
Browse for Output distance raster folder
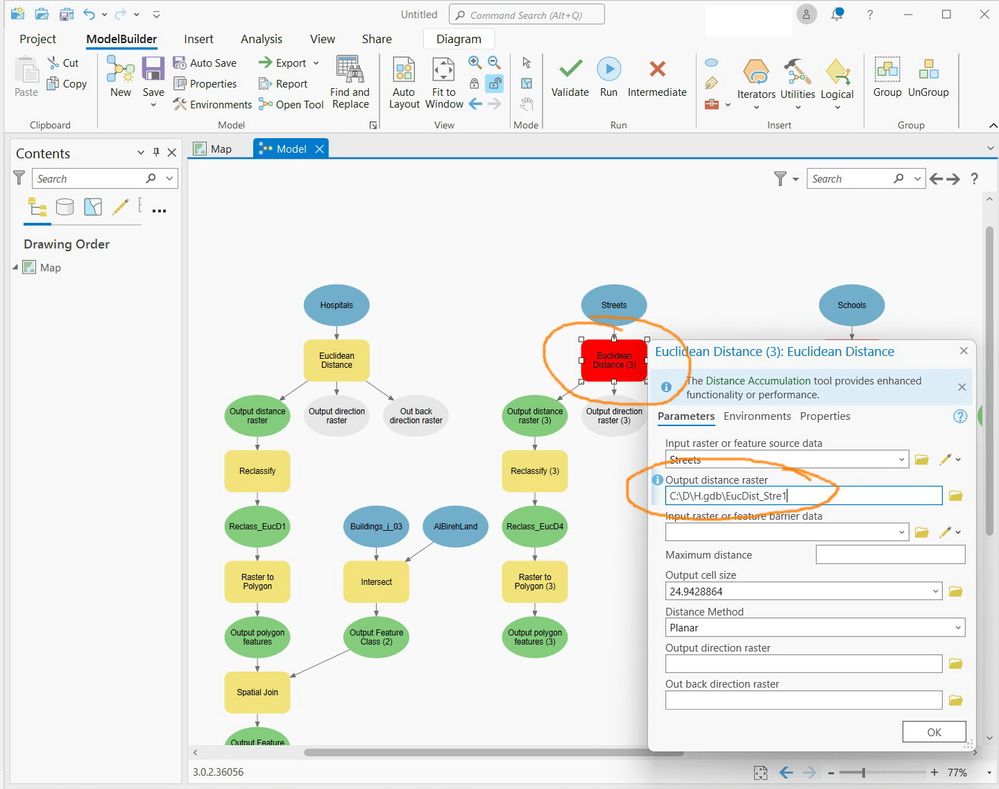tap(955, 496)
